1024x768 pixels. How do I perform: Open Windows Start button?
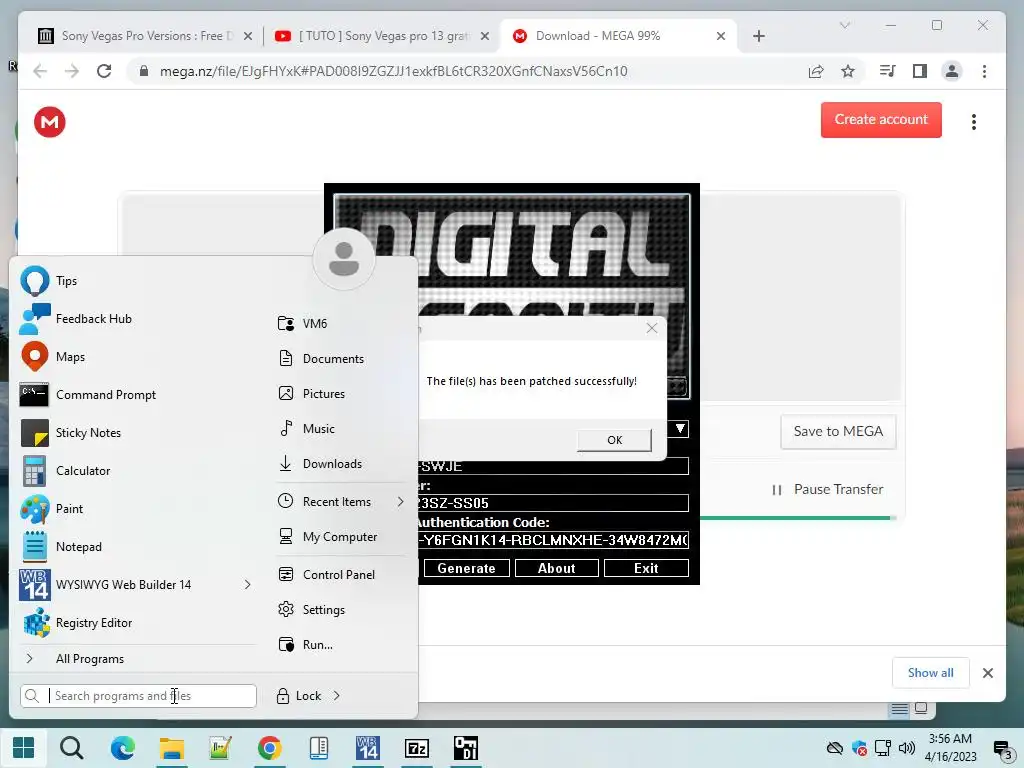[24, 748]
